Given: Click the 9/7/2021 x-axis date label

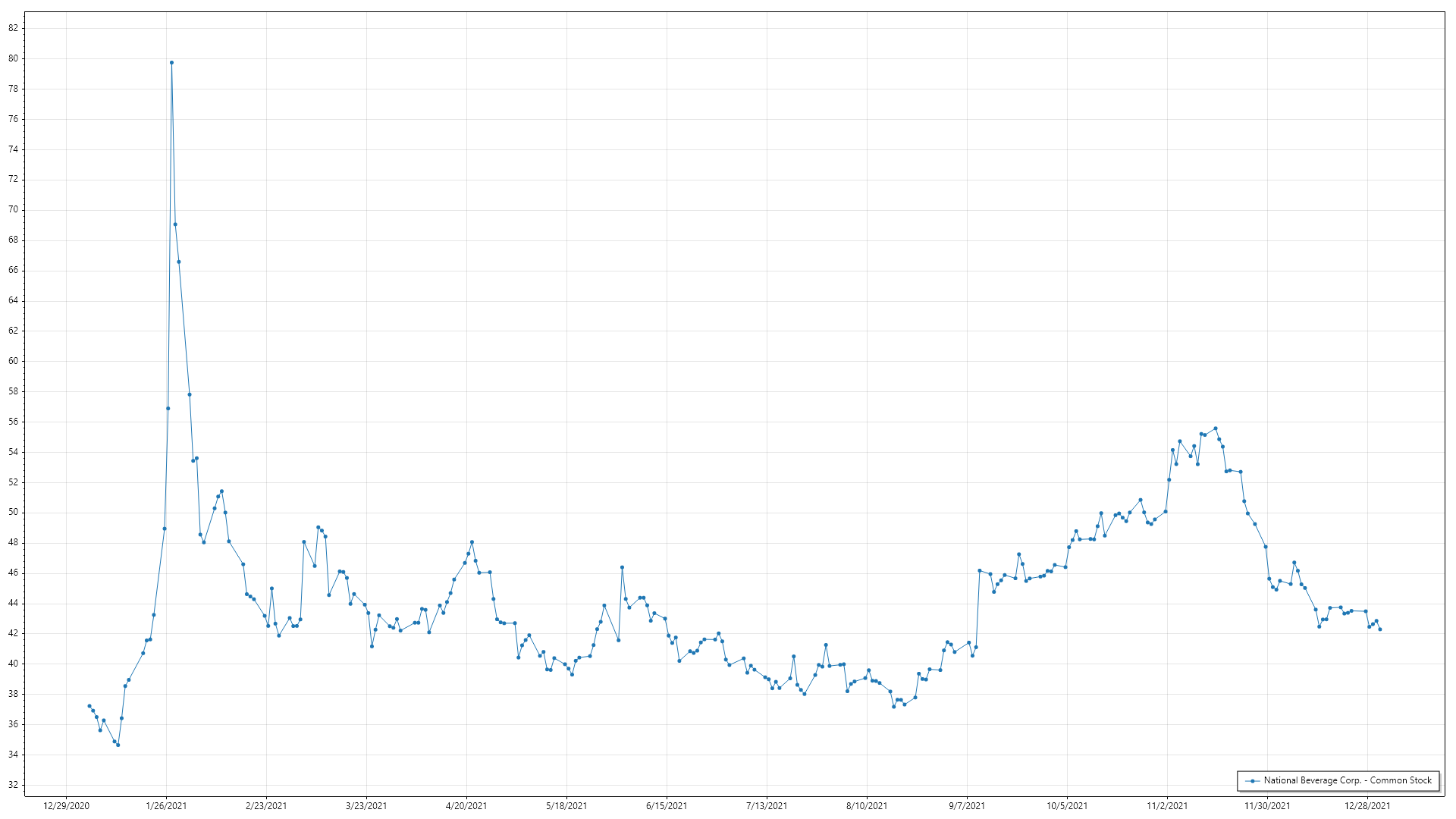Looking at the screenshot, I should pyautogui.click(x=967, y=806).
